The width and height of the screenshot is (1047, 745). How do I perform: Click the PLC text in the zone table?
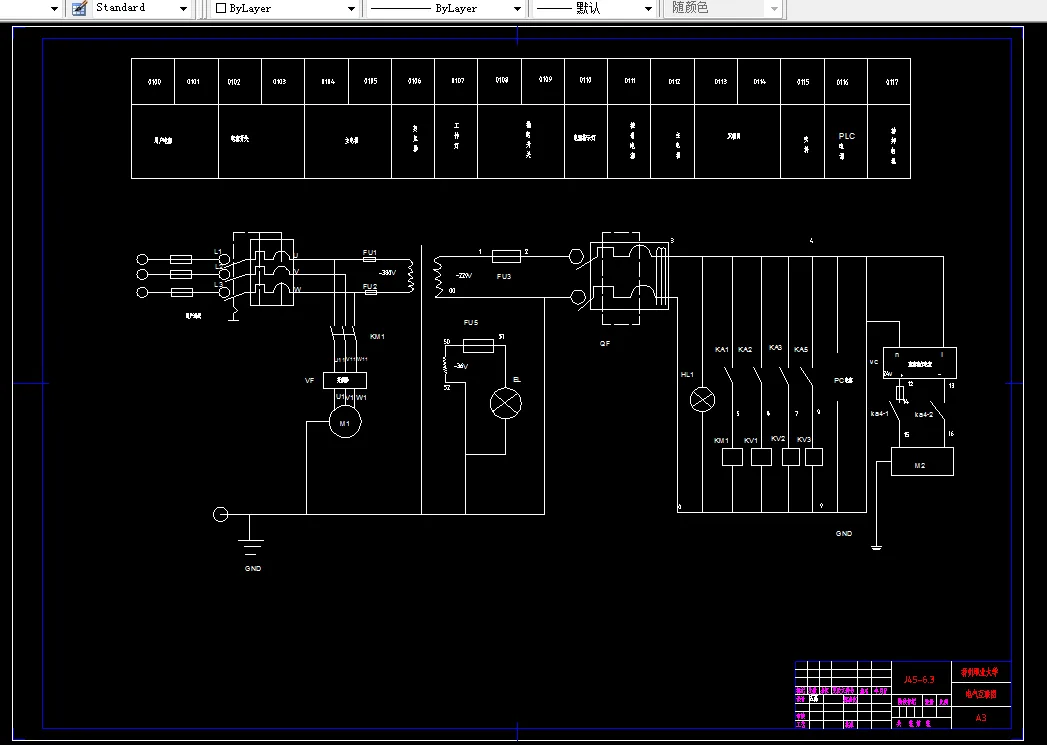[847, 136]
